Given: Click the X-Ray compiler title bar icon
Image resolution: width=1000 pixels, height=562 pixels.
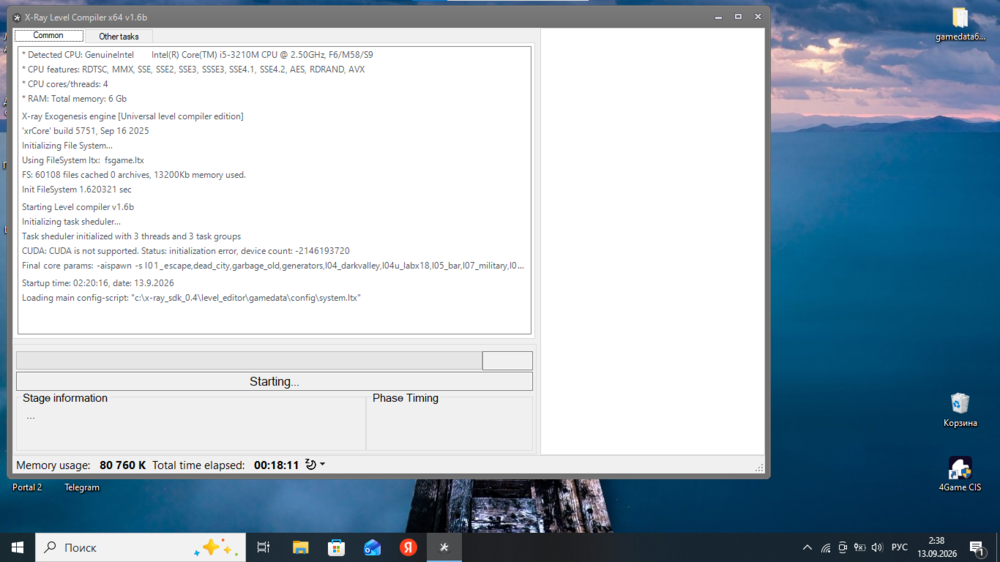Looking at the screenshot, I should coord(17,18).
